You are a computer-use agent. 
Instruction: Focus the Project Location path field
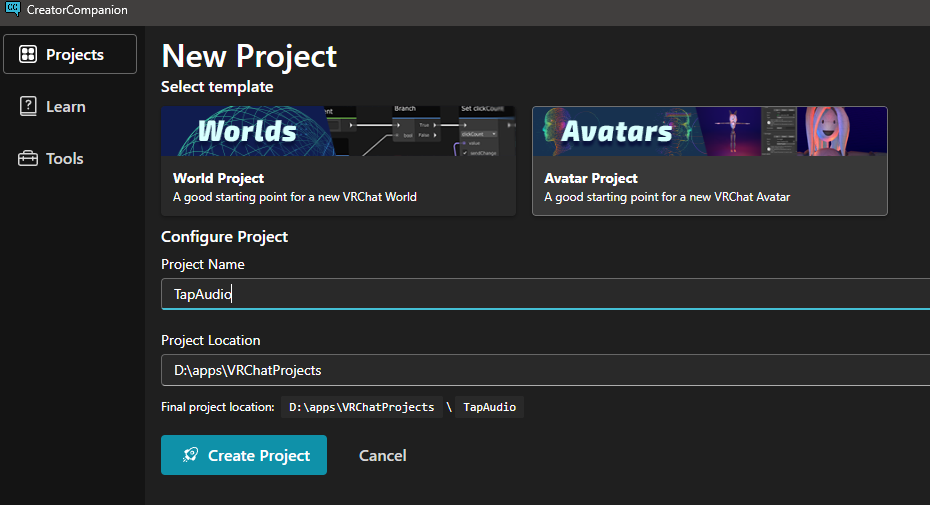point(545,370)
